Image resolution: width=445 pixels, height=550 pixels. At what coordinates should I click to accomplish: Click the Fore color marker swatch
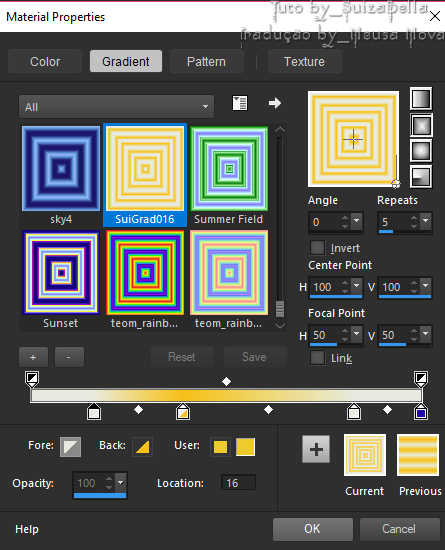point(70,447)
